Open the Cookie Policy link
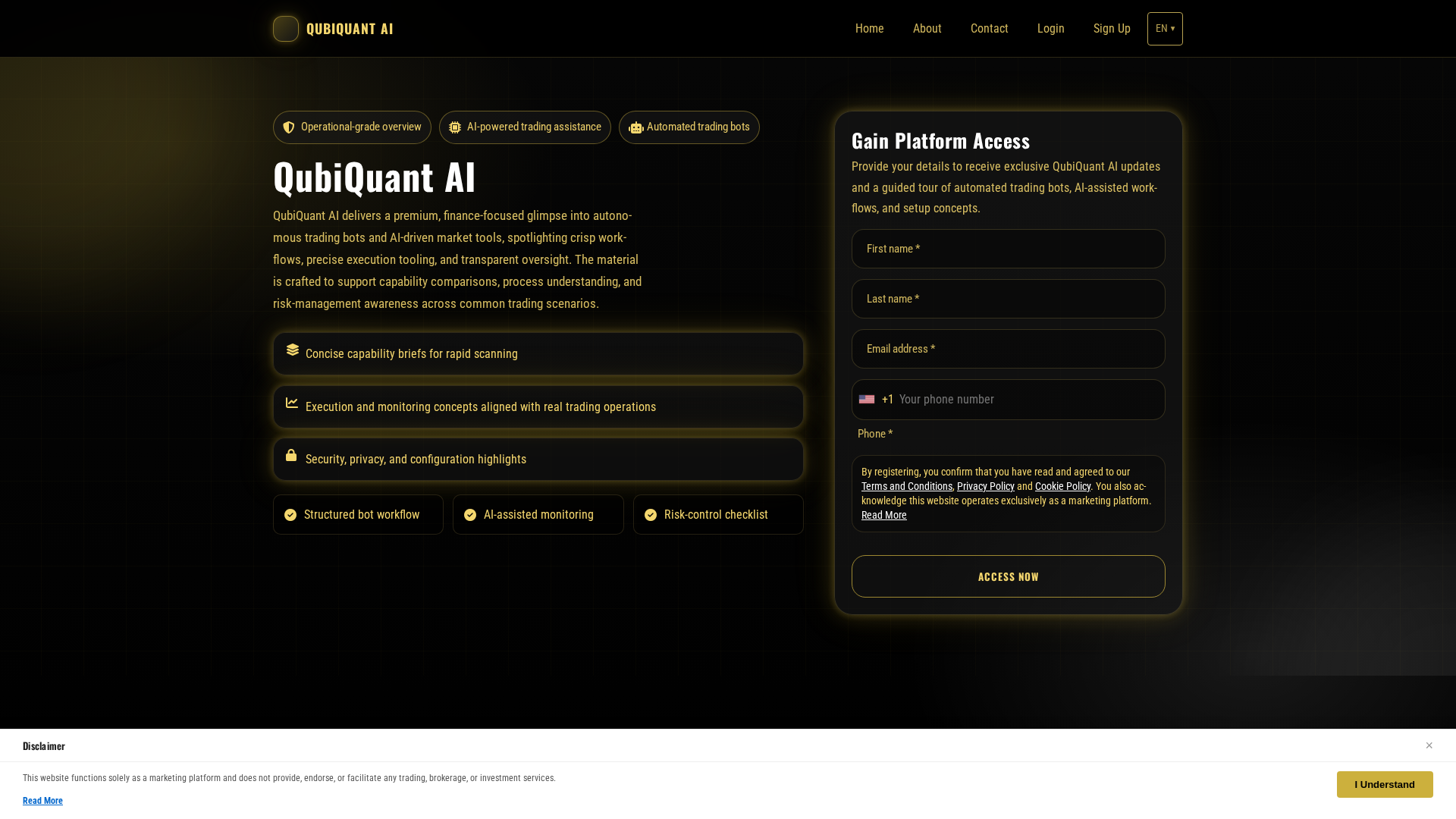The width and height of the screenshot is (1456, 819). point(1062,486)
